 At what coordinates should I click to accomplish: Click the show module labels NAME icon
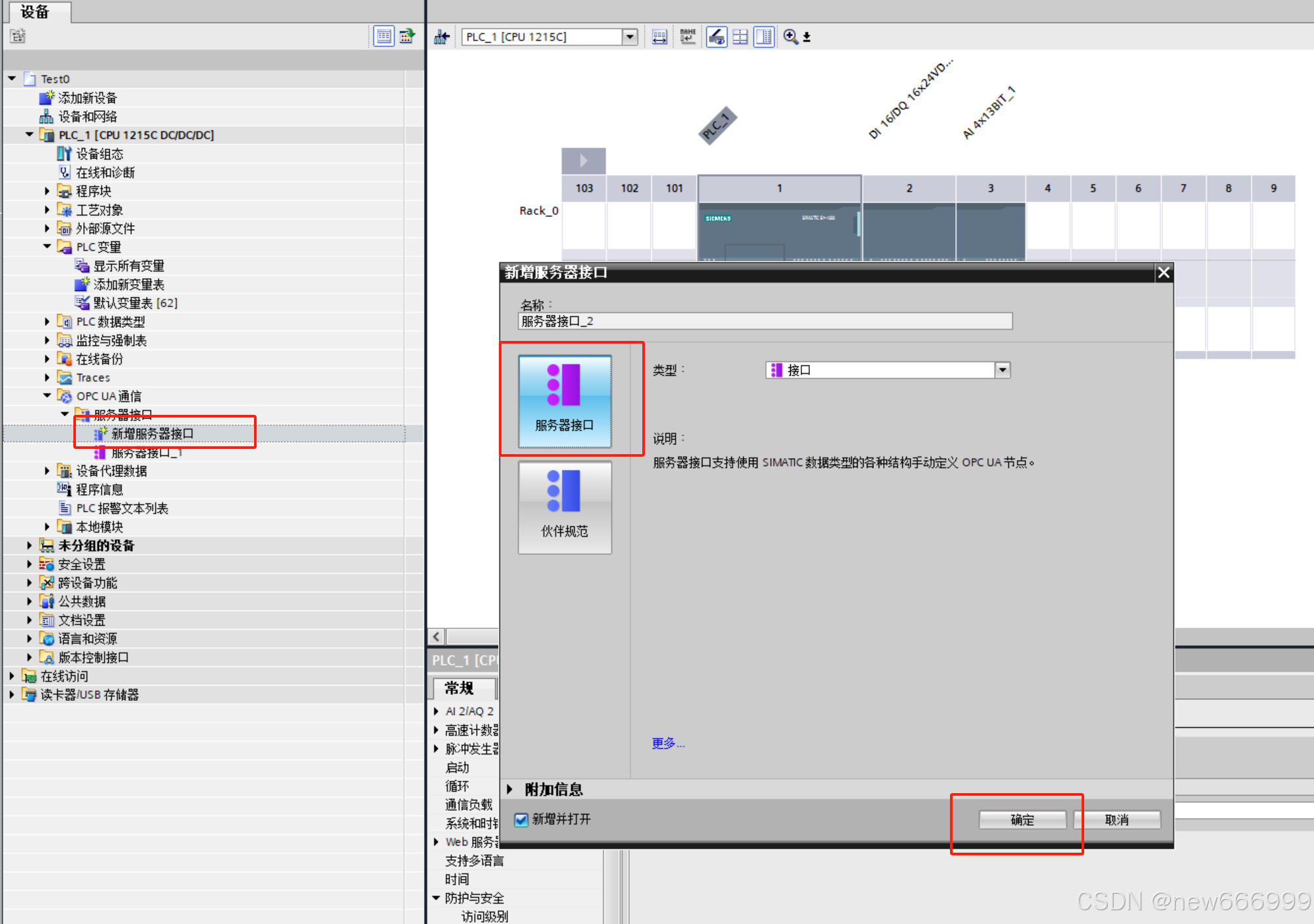tap(687, 37)
